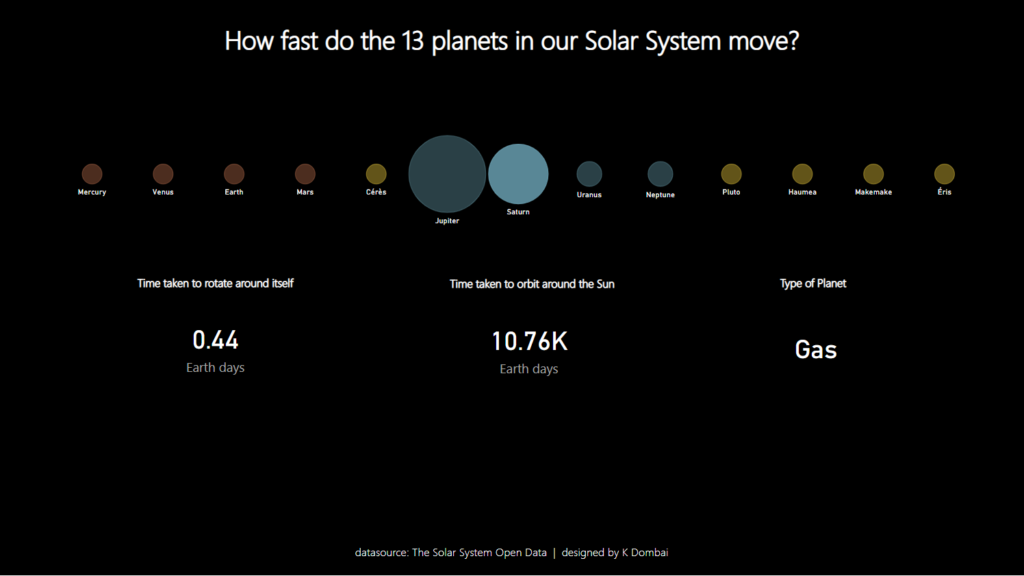
Task: Pick the Cérès dwarf planet circle
Action: pyautogui.click(x=376, y=174)
